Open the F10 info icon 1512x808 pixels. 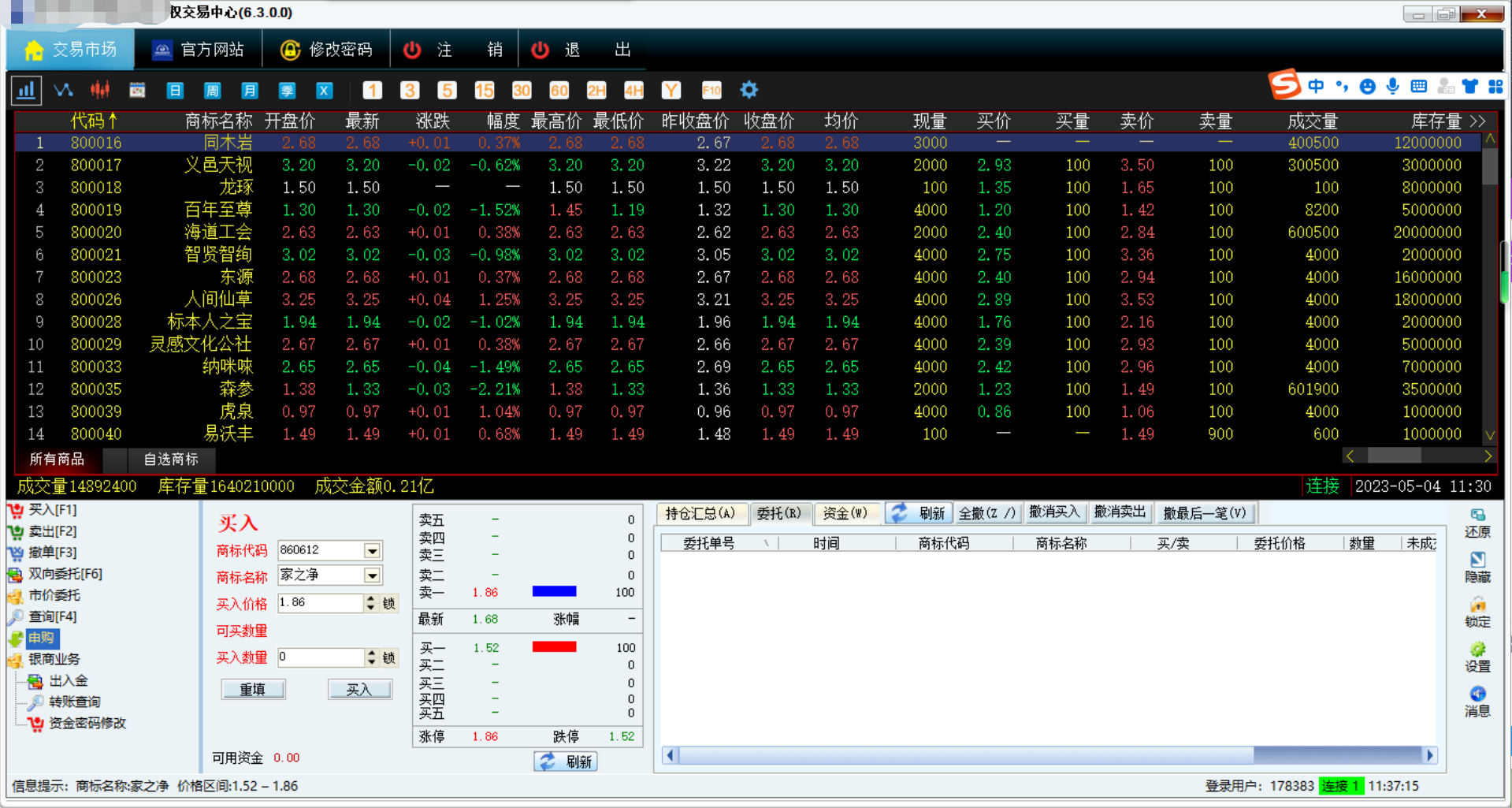[711, 91]
